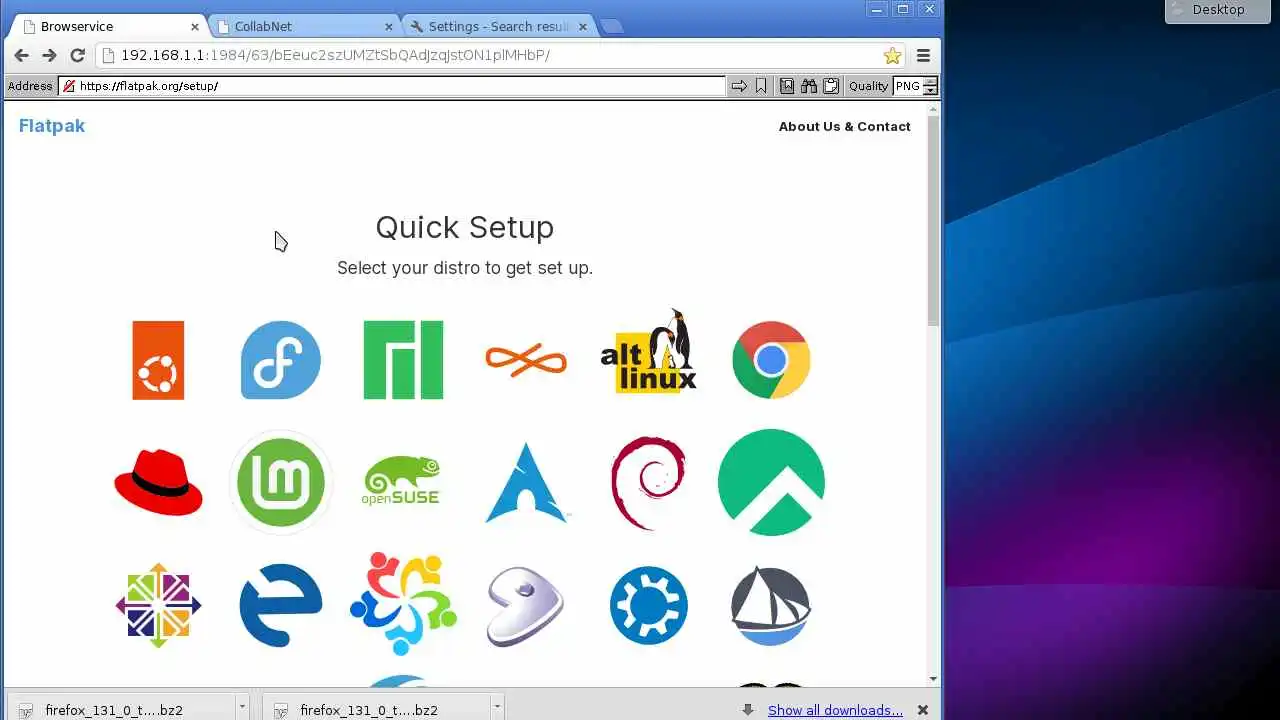Click download arrow icon near Show all downloads

pos(748,710)
